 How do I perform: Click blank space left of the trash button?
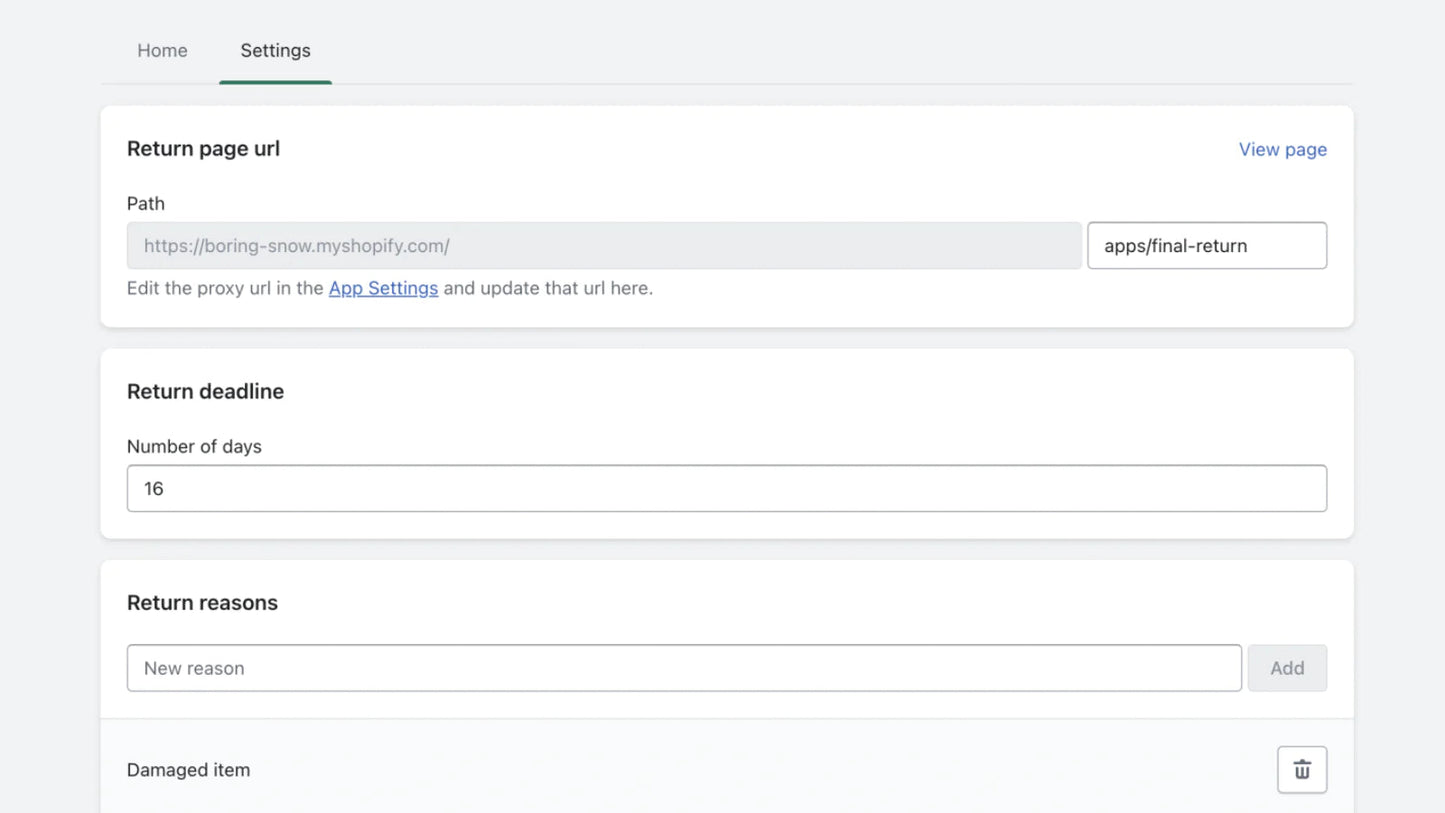pos(760,770)
